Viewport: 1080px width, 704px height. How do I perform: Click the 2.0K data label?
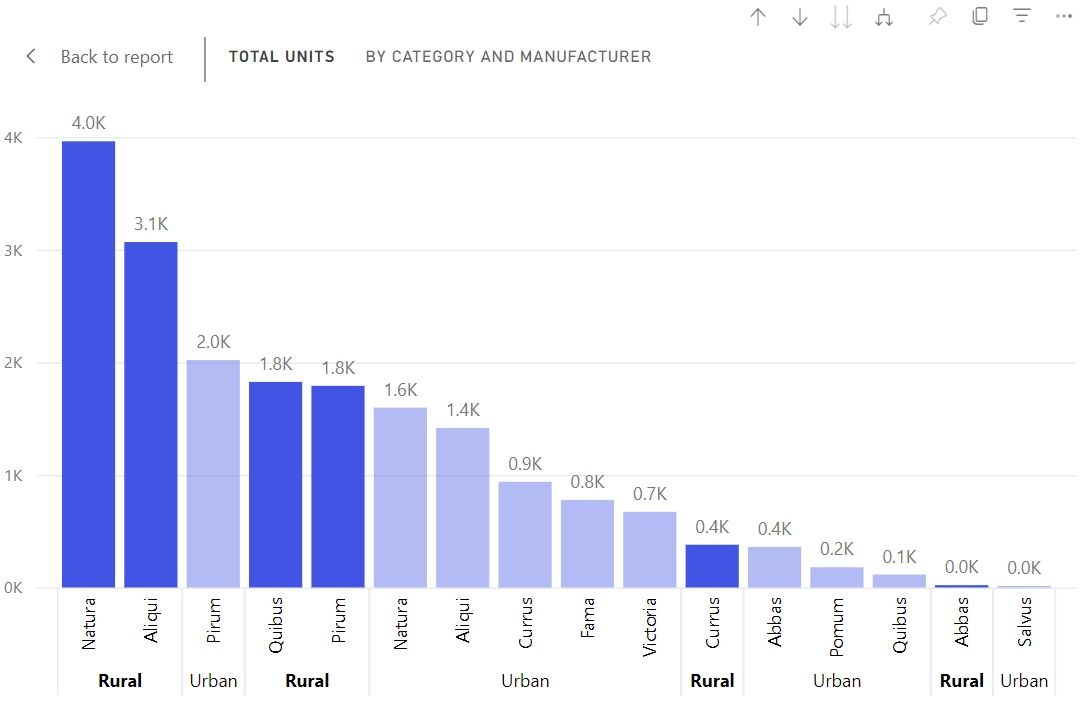coord(214,342)
